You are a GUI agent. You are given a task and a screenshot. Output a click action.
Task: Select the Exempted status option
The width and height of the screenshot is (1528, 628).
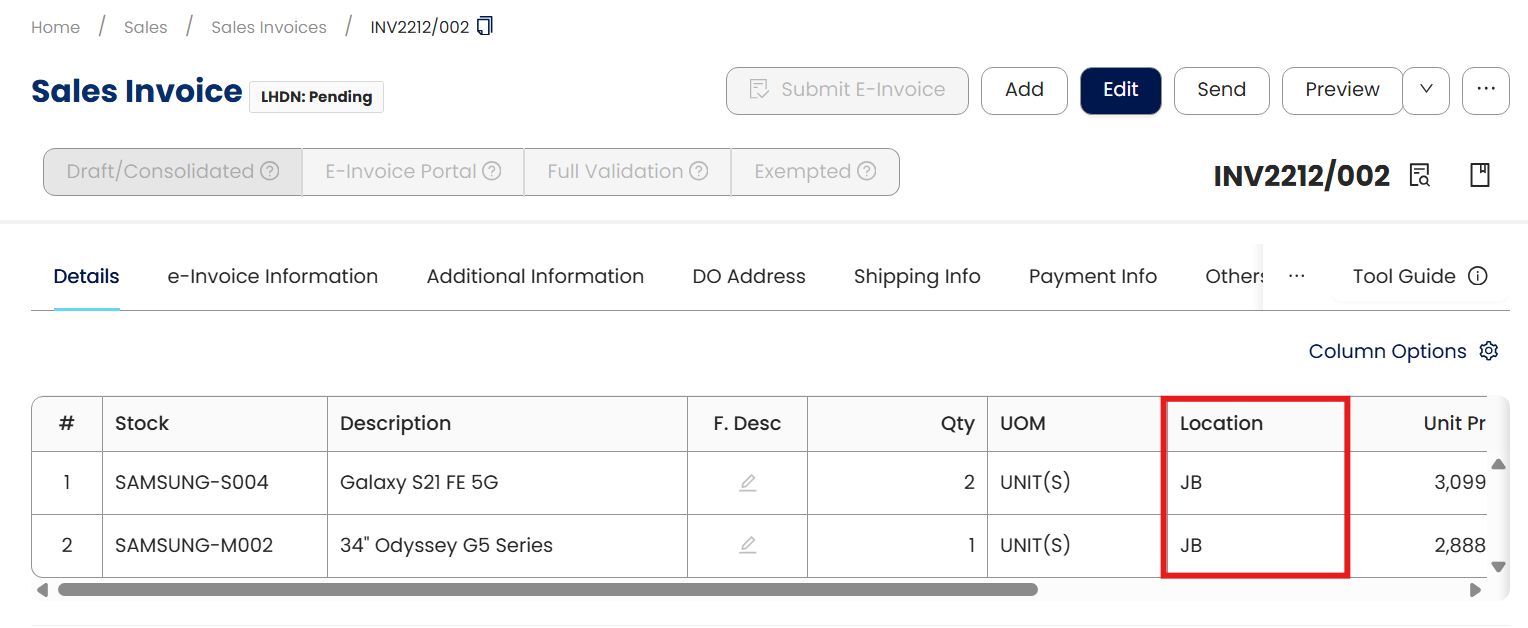coord(814,172)
